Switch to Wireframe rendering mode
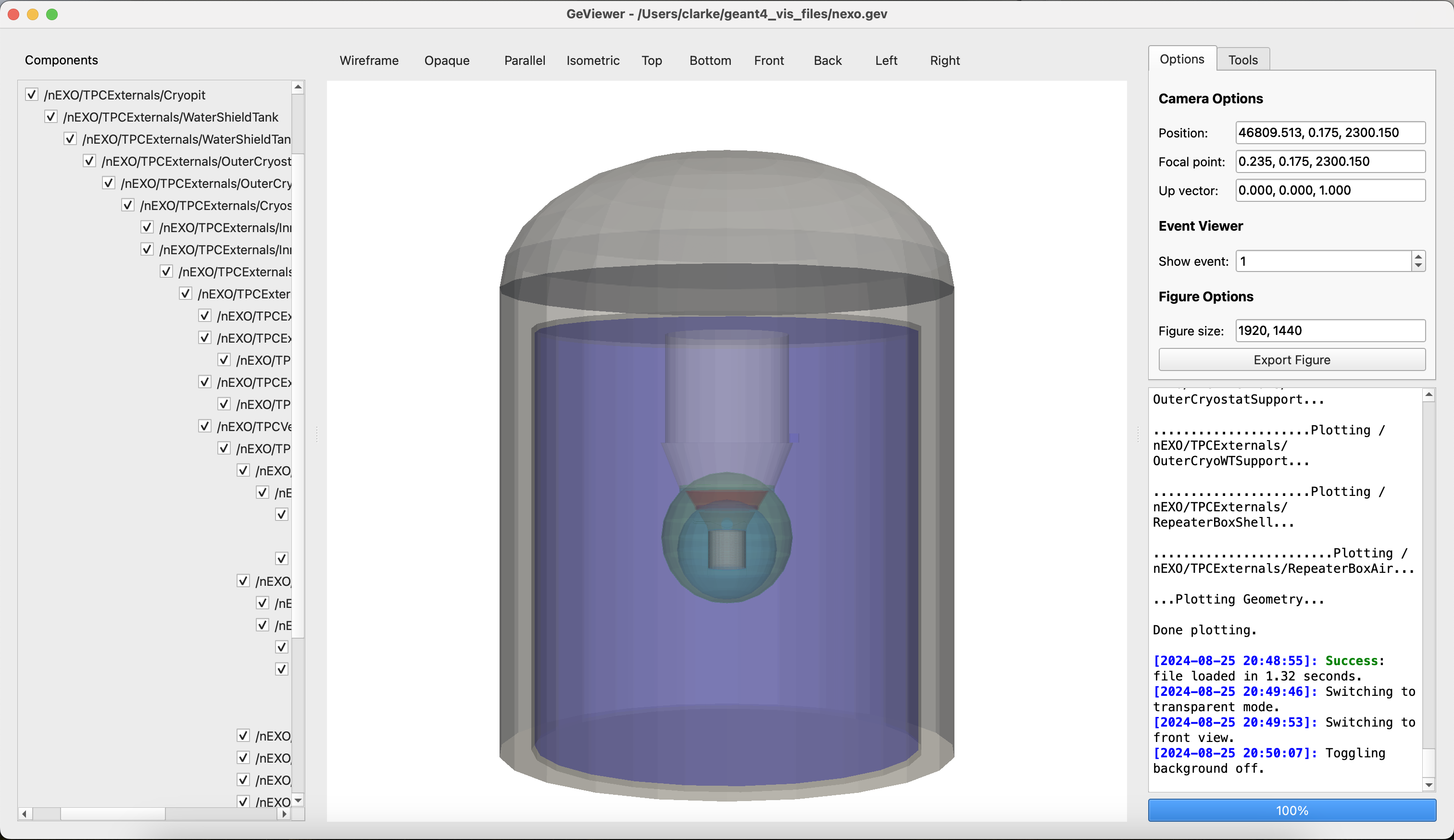The width and height of the screenshot is (1454, 840). (x=369, y=61)
